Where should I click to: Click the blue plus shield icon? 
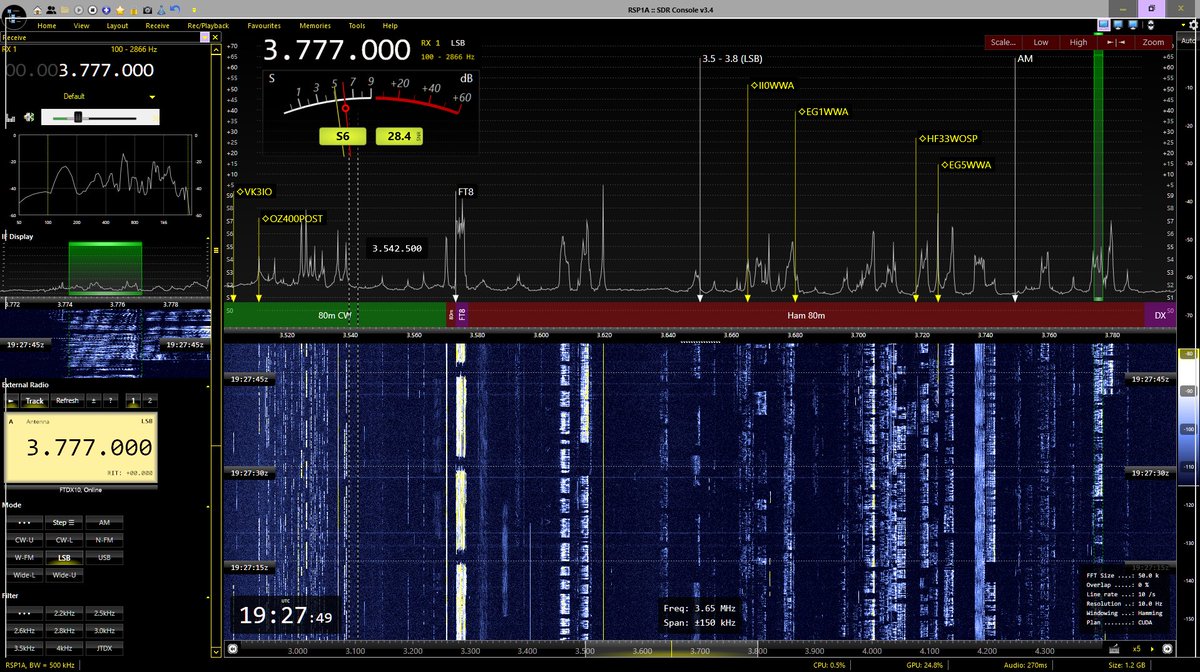tap(106, 9)
